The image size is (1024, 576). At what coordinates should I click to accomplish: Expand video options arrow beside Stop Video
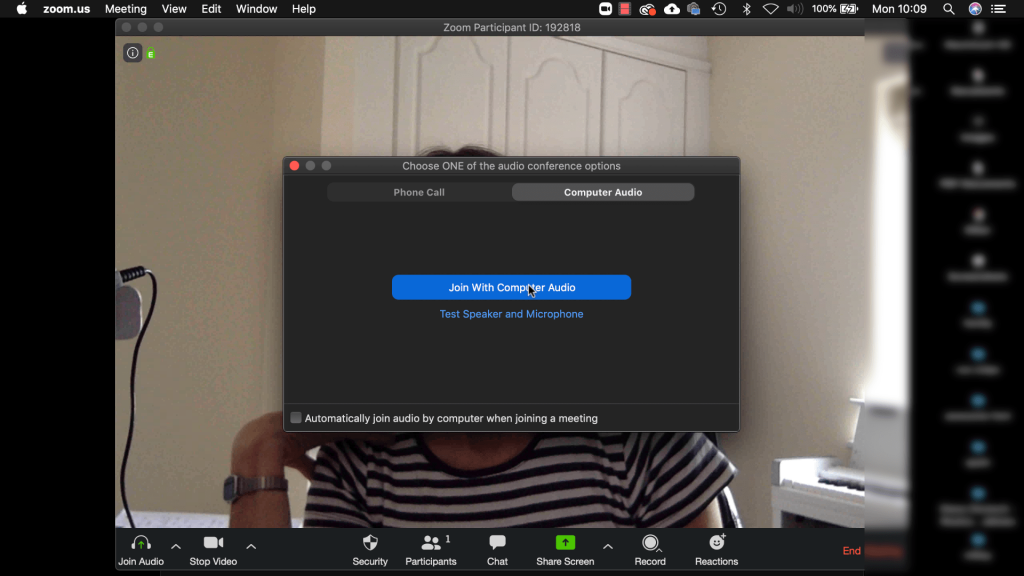pyautogui.click(x=251, y=546)
